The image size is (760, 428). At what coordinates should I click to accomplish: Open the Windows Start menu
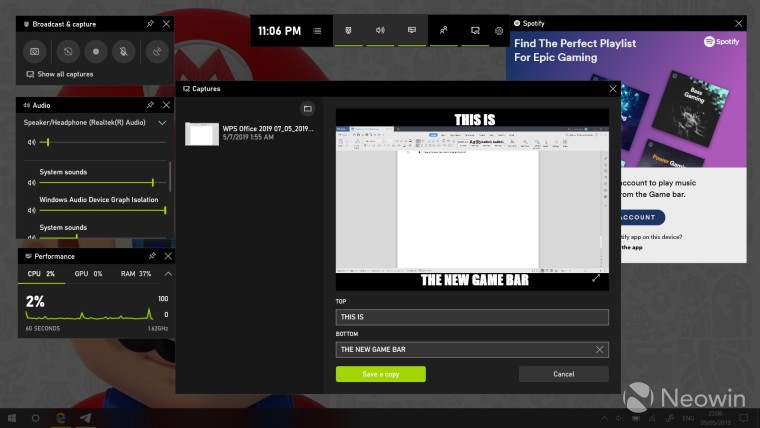tap(12, 418)
